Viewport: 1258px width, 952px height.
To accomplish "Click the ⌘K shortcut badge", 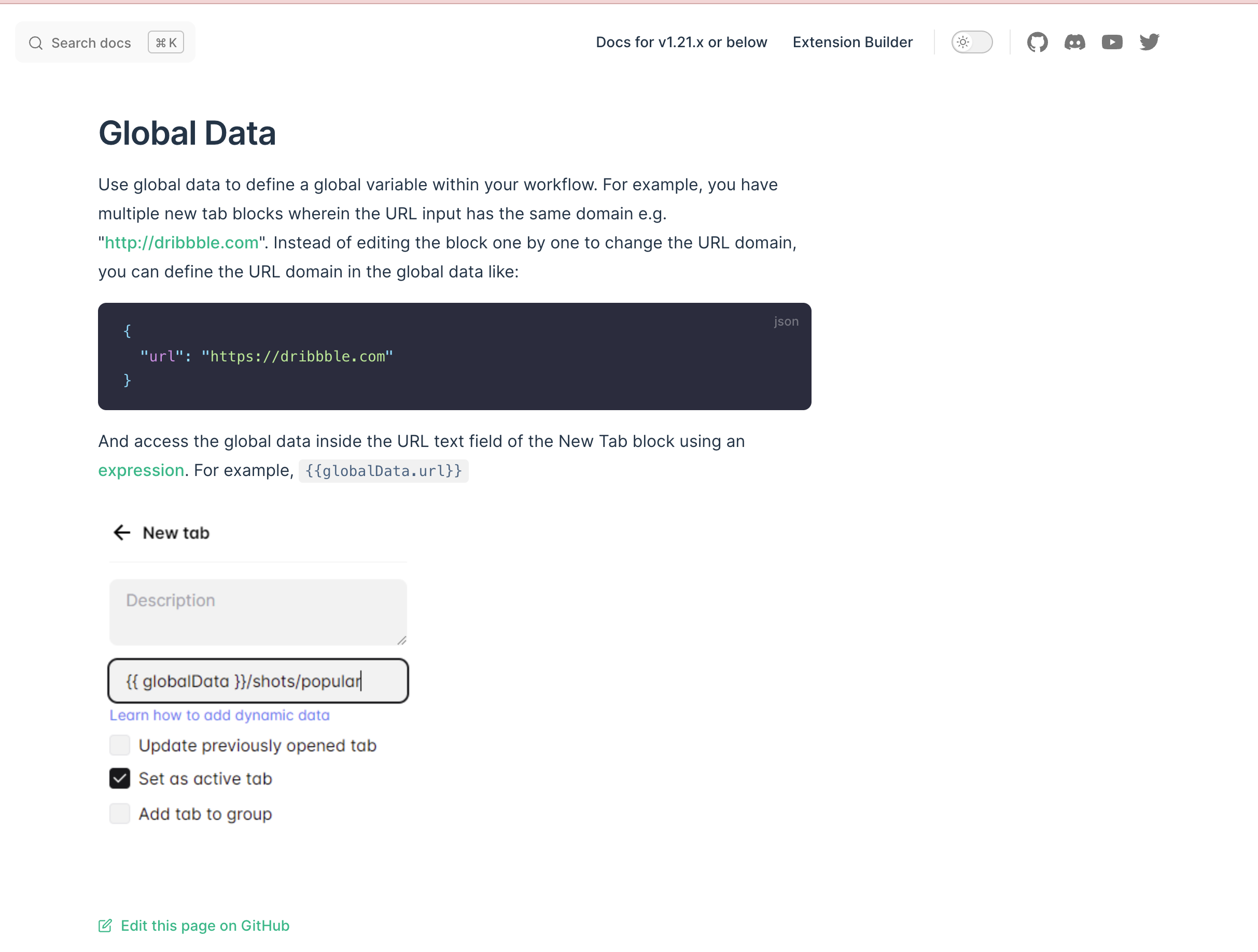I will (165, 41).
